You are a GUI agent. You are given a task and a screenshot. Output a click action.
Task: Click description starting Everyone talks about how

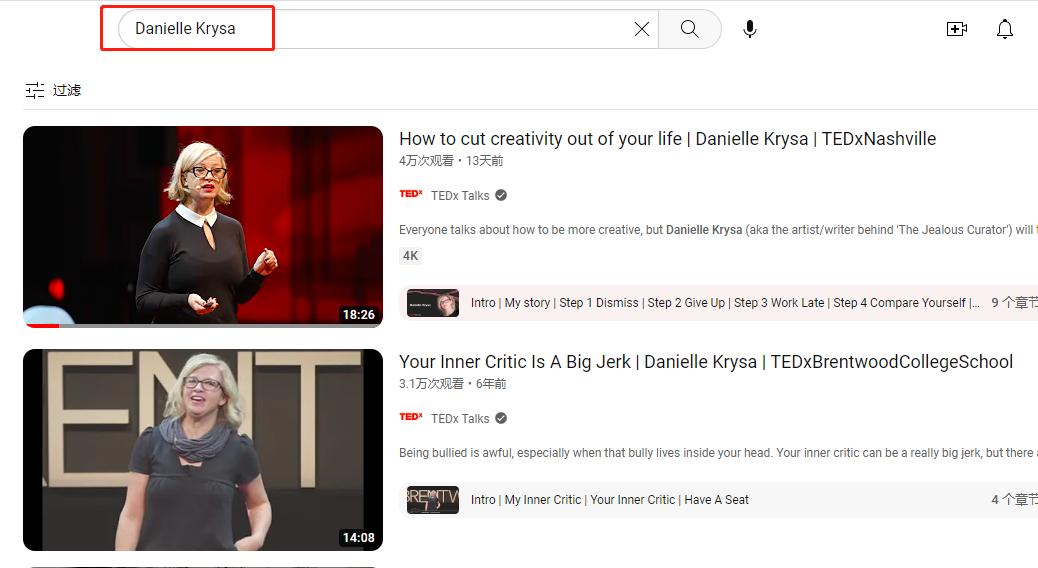[718, 230]
